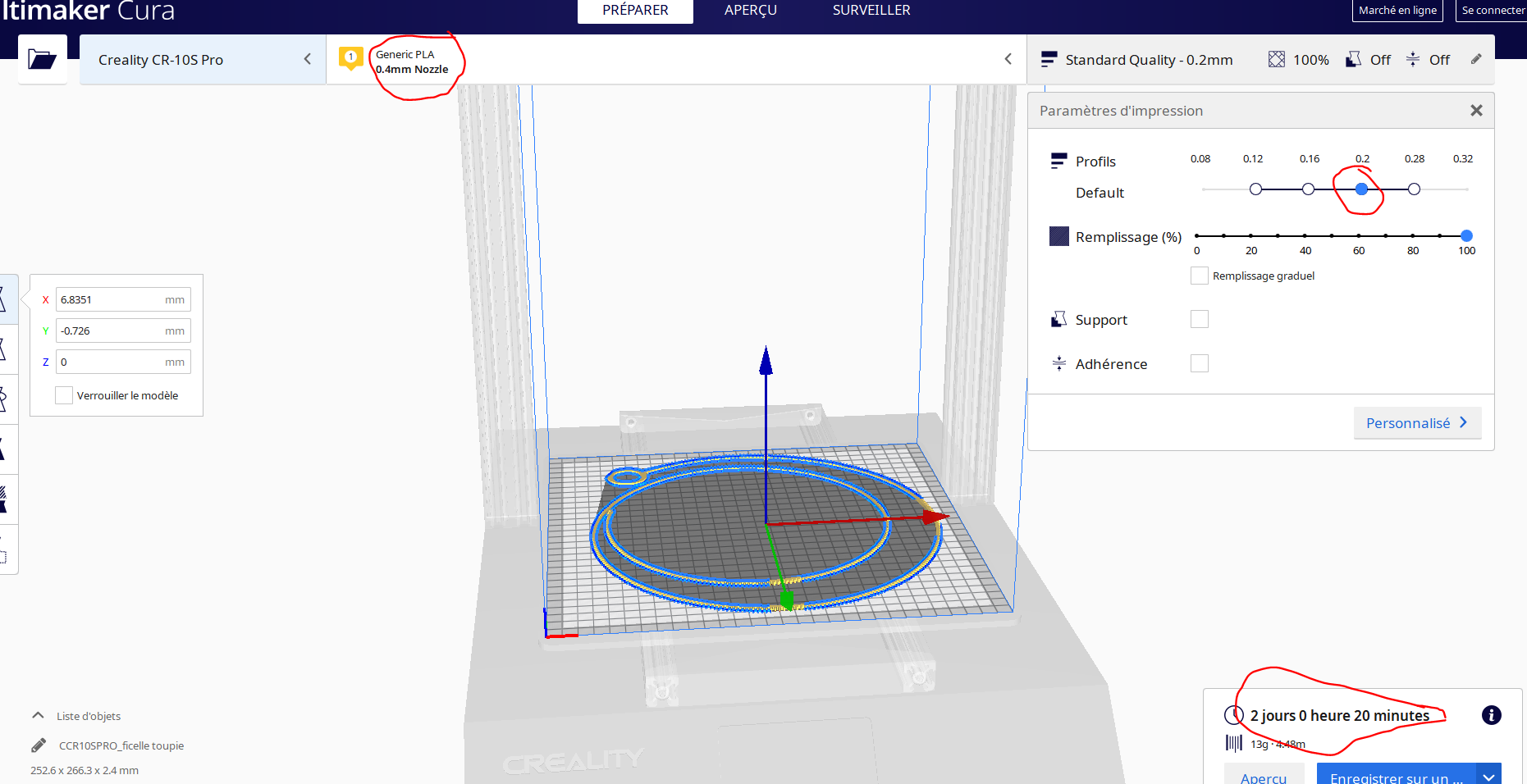1527x784 pixels.
Task: Click the filament spool icon beside 13g
Action: 1234,743
